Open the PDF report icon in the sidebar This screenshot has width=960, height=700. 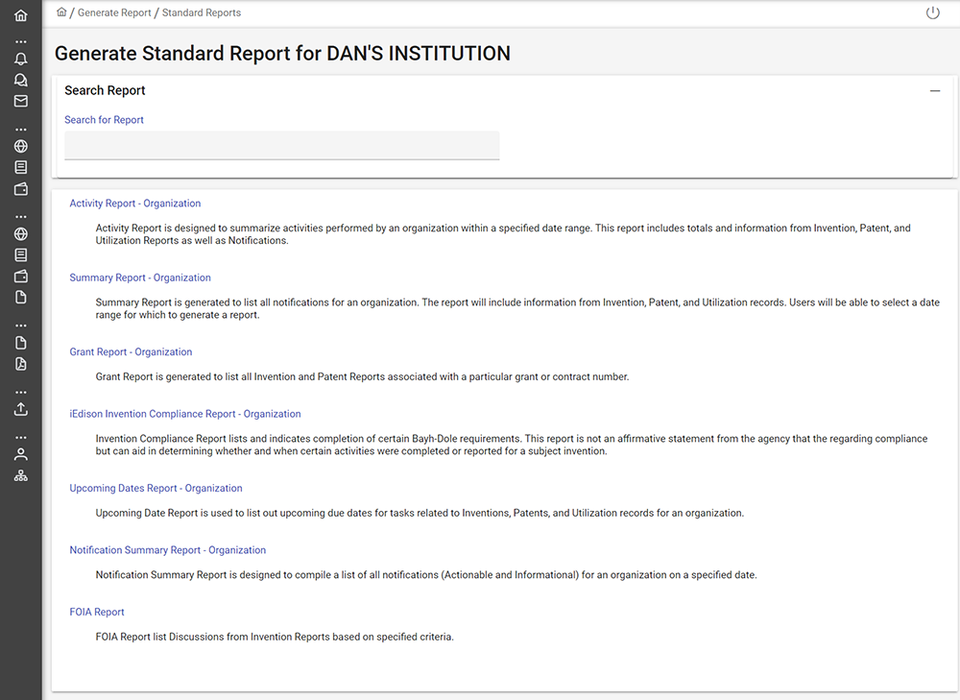pyautogui.click(x=20, y=363)
